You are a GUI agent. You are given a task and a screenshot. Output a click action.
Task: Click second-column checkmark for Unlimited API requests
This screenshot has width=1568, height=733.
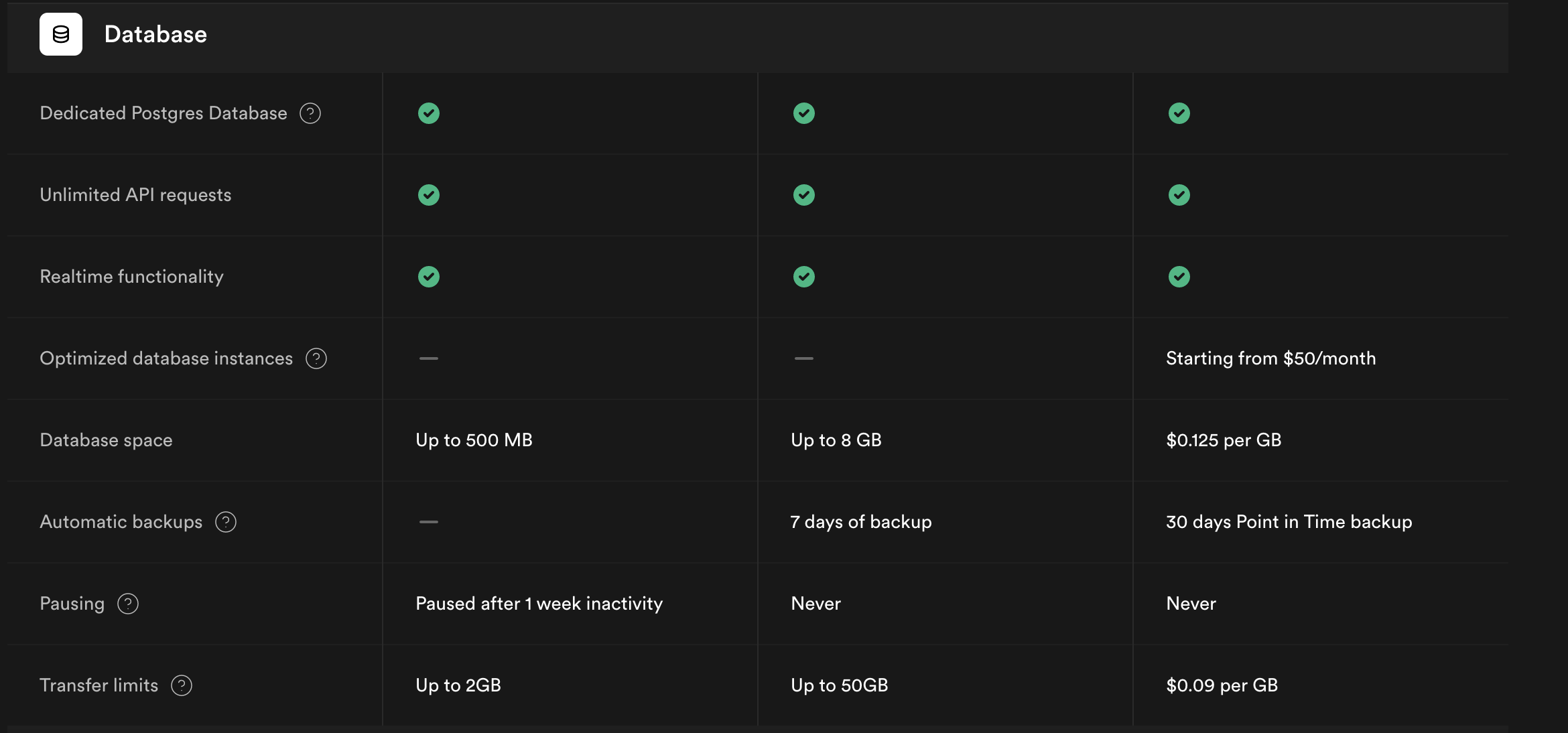click(x=804, y=195)
